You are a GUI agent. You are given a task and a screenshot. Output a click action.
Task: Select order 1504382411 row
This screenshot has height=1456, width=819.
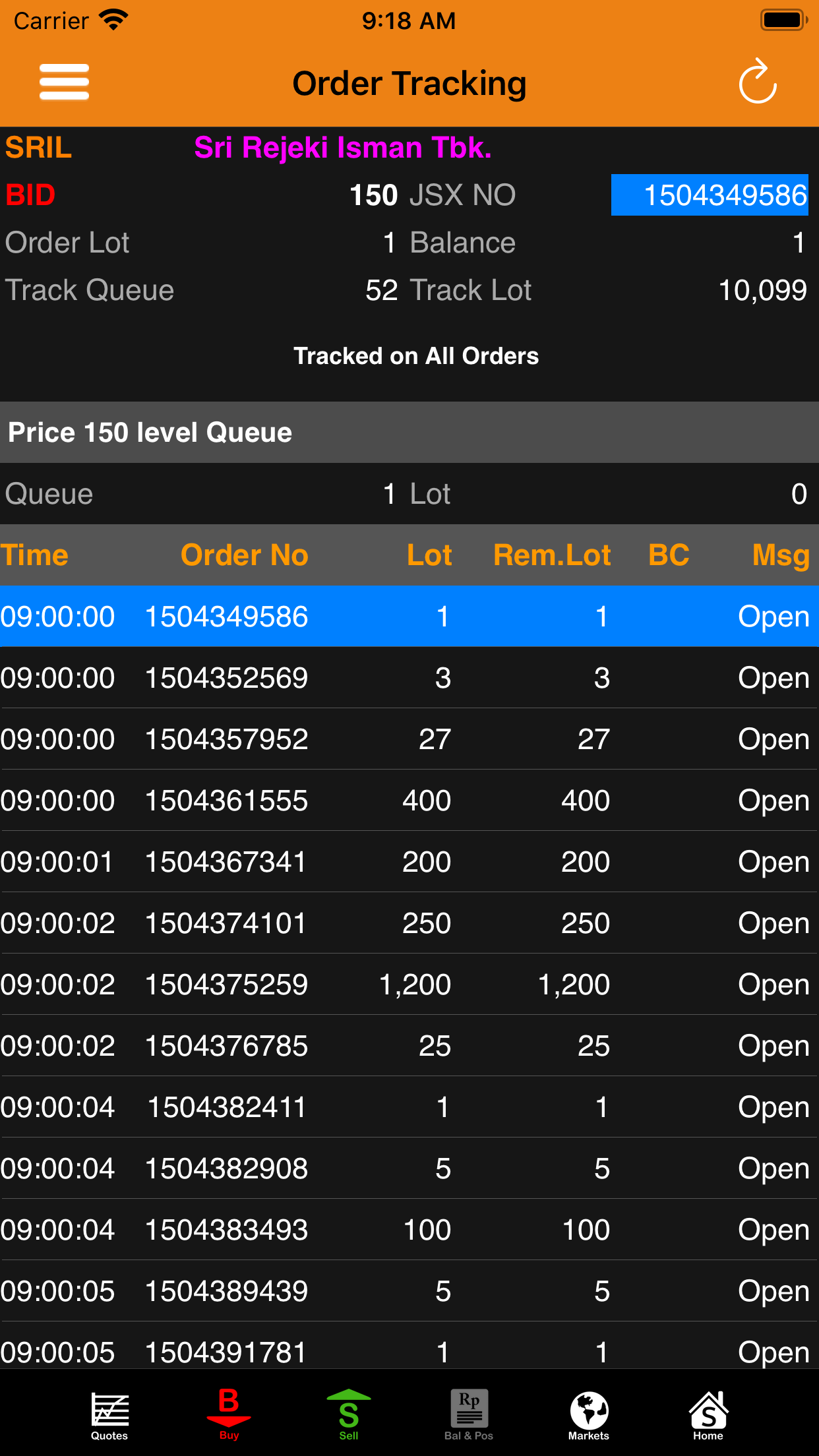point(409,1107)
